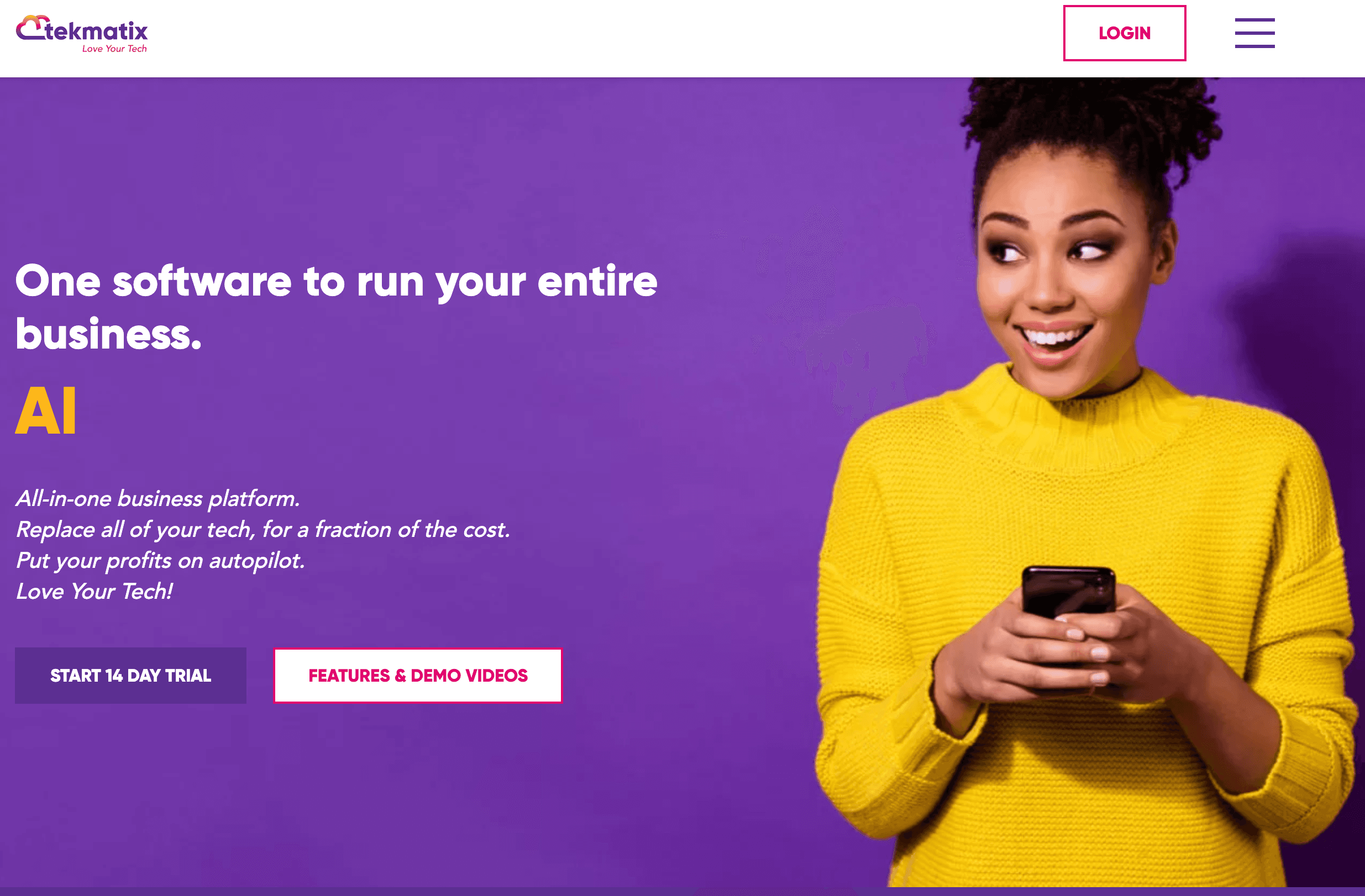
Task: Click 'Replace all of your tech' sentence
Action: pyautogui.click(x=262, y=530)
